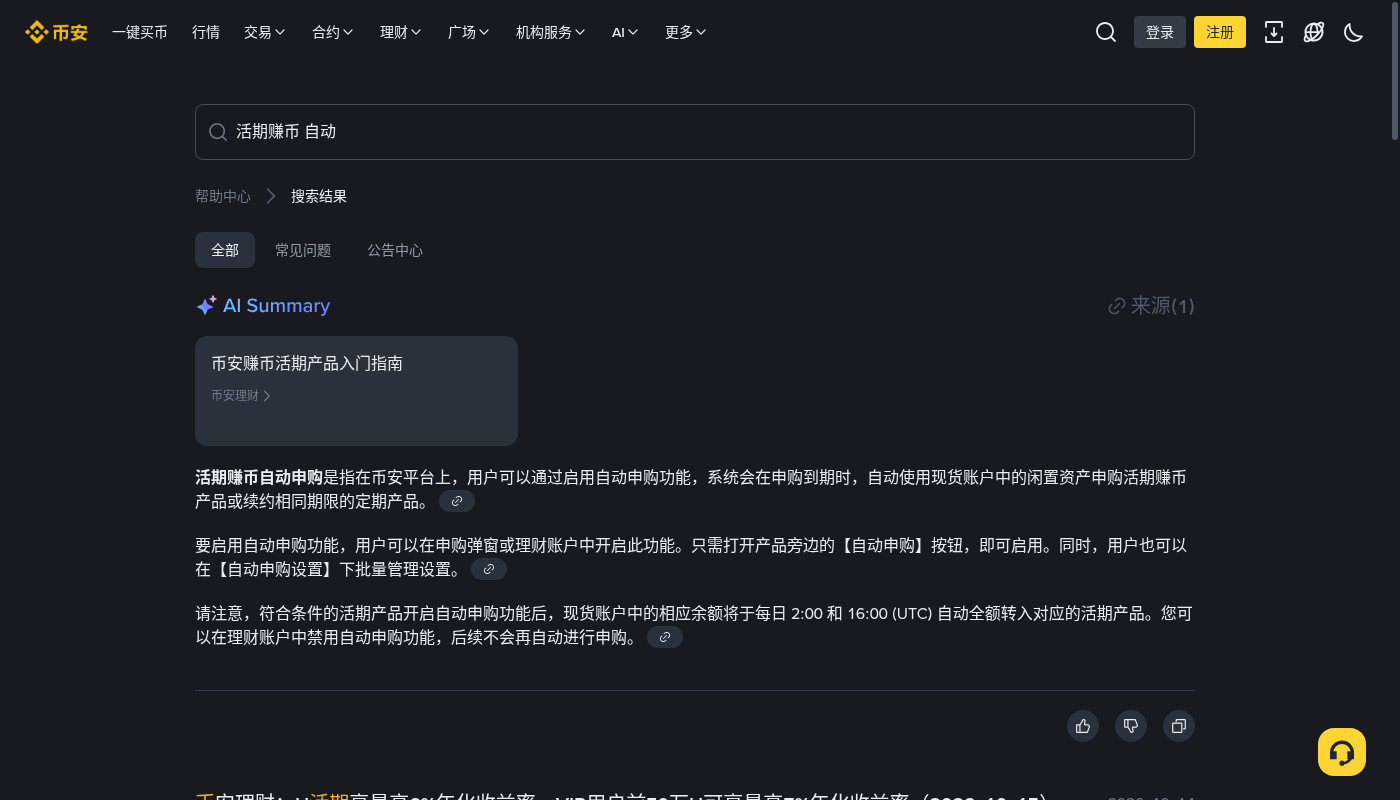Click the 注册 button

pyautogui.click(x=1220, y=32)
